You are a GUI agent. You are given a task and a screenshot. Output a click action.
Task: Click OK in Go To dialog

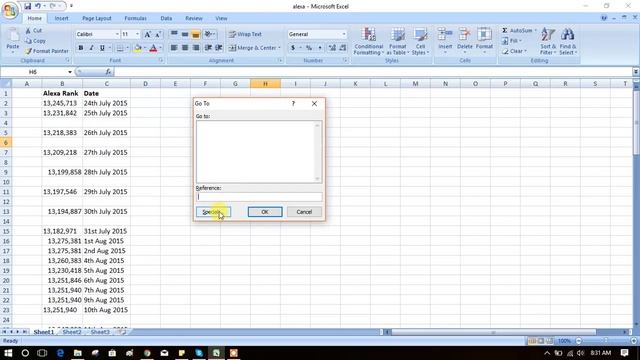(x=265, y=212)
